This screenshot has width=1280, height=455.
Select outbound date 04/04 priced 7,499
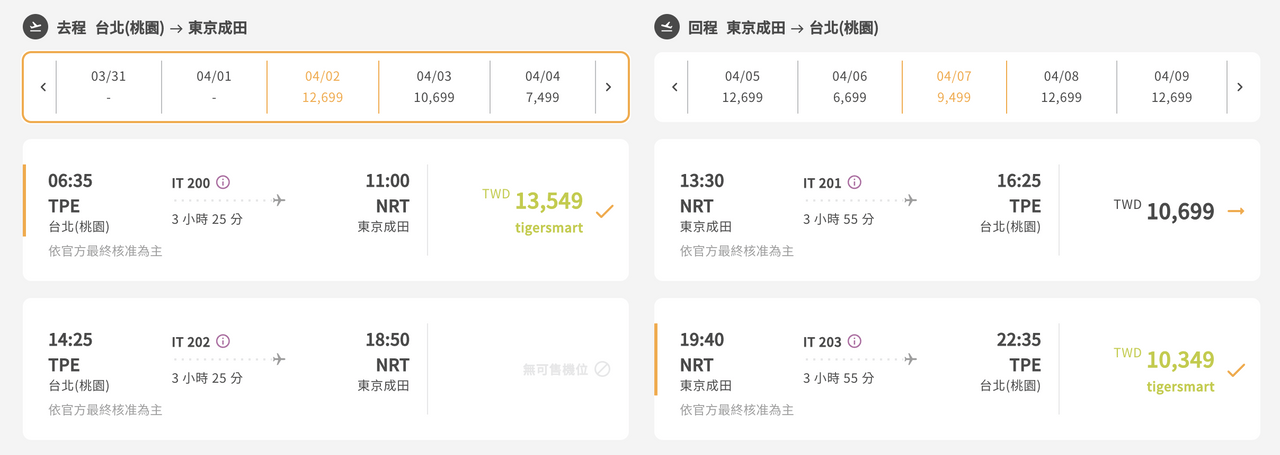543,87
